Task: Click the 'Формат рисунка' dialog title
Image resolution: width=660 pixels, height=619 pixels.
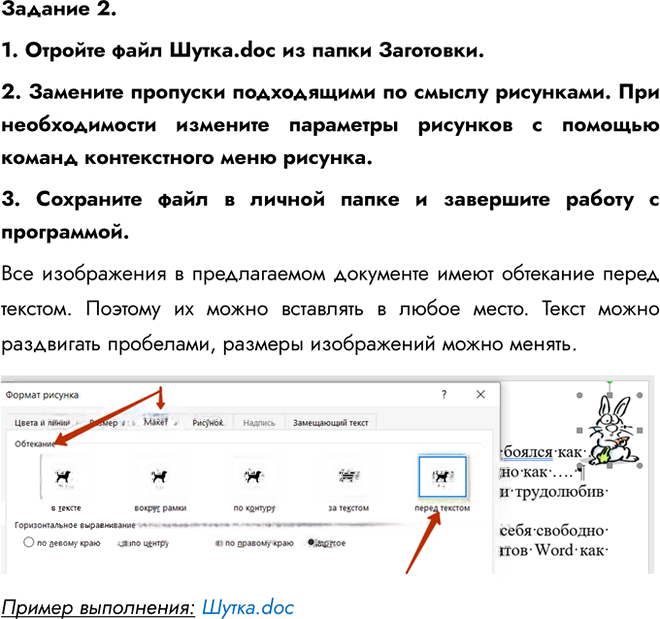Action: 42,395
